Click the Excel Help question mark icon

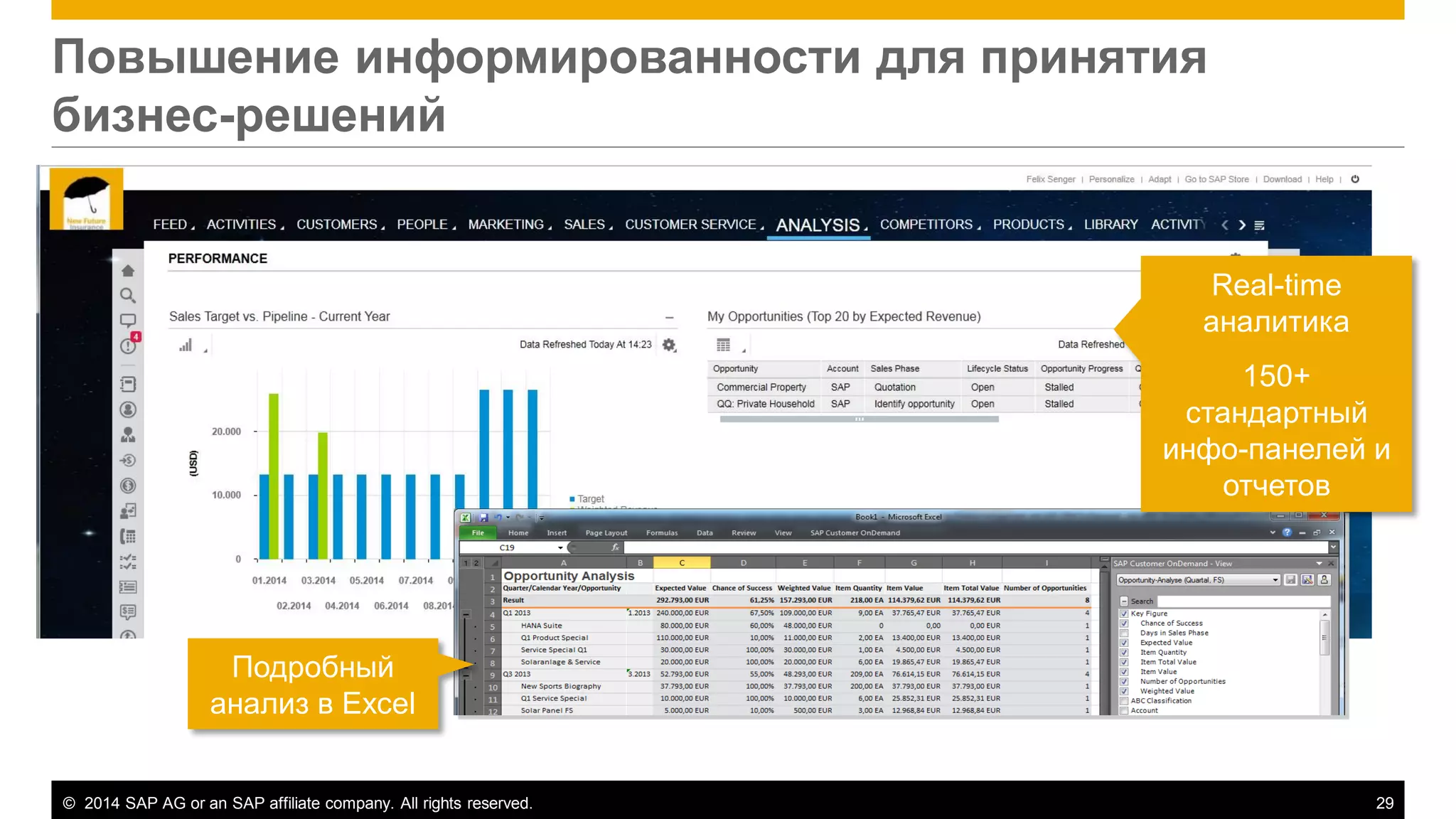click(x=1287, y=532)
